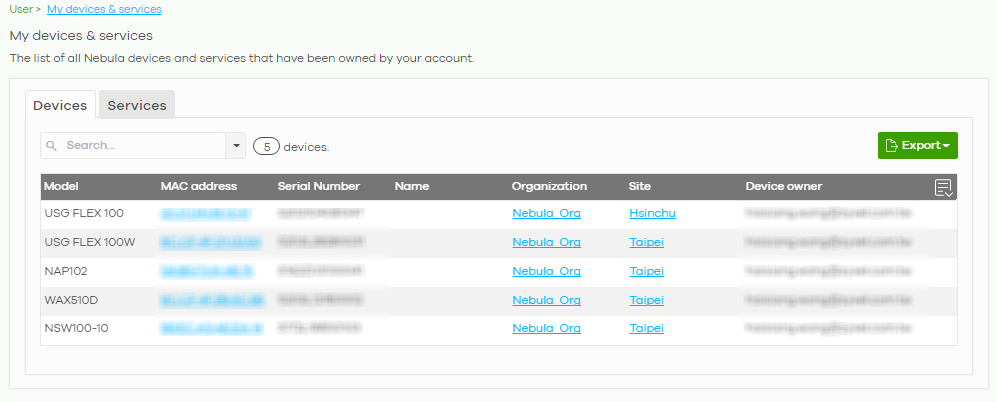
Task: Open Taipei site link for WAX510D
Action: 646,300
